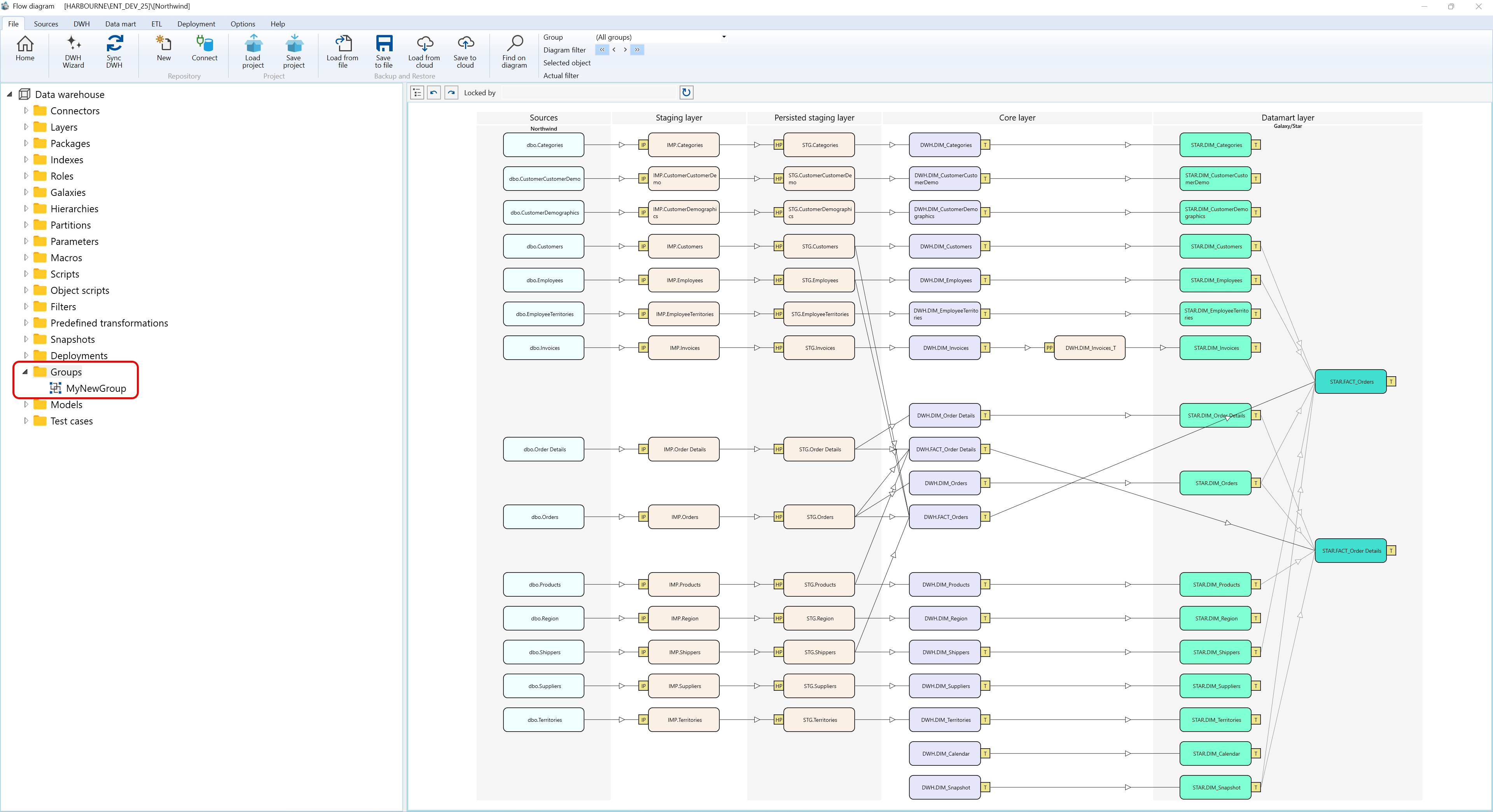Load from cloud
Viewport: 1493px width, 812px height.
424,52
